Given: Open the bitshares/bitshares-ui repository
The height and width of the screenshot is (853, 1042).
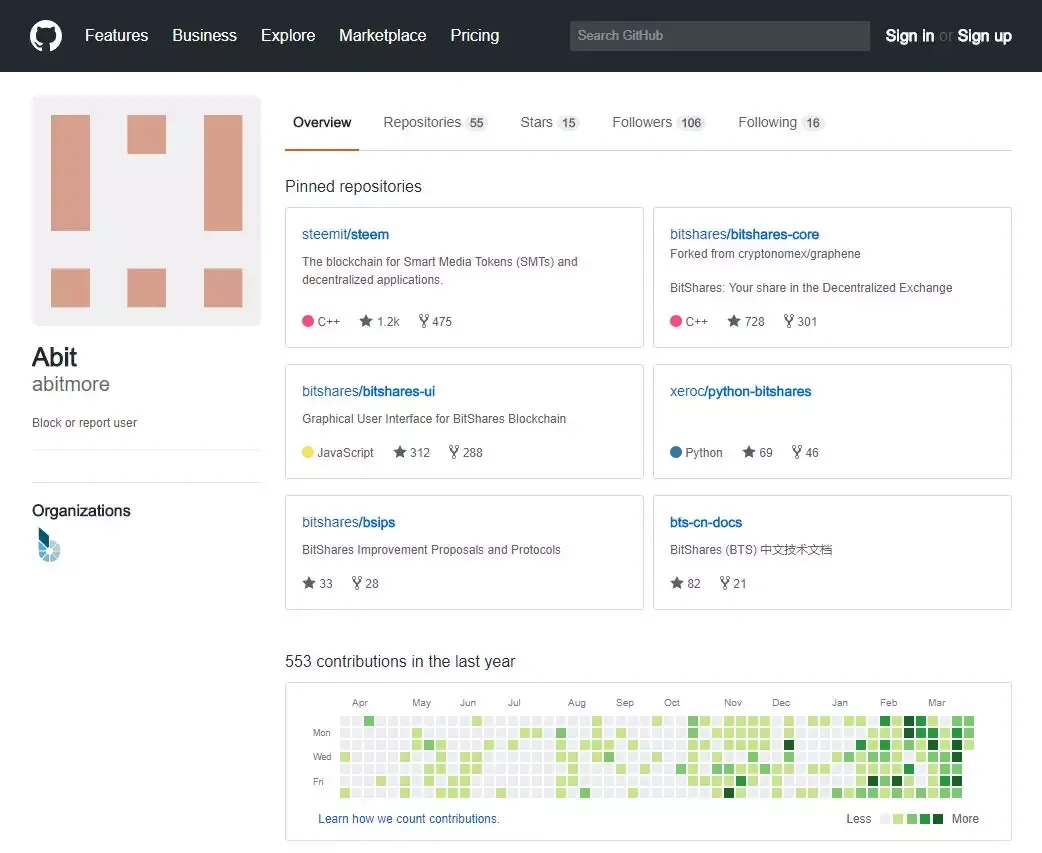Looking at the screenshot, I should pos(368,391).
